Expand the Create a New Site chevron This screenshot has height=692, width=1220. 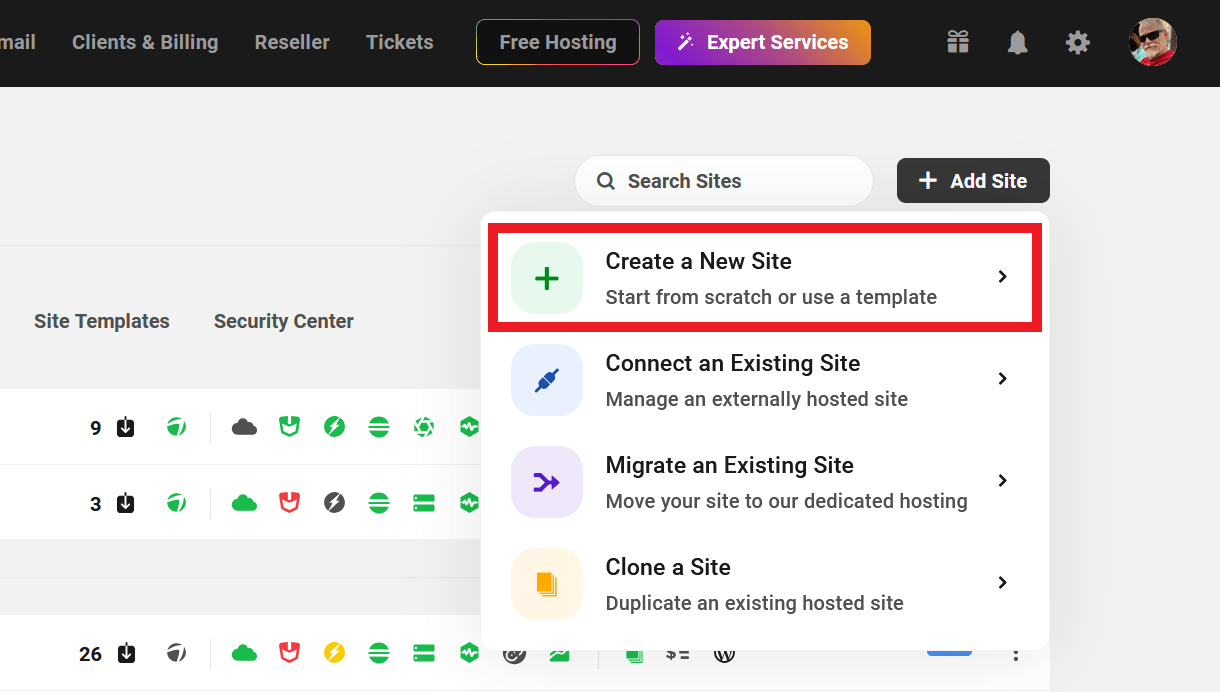coord(1003,277)
